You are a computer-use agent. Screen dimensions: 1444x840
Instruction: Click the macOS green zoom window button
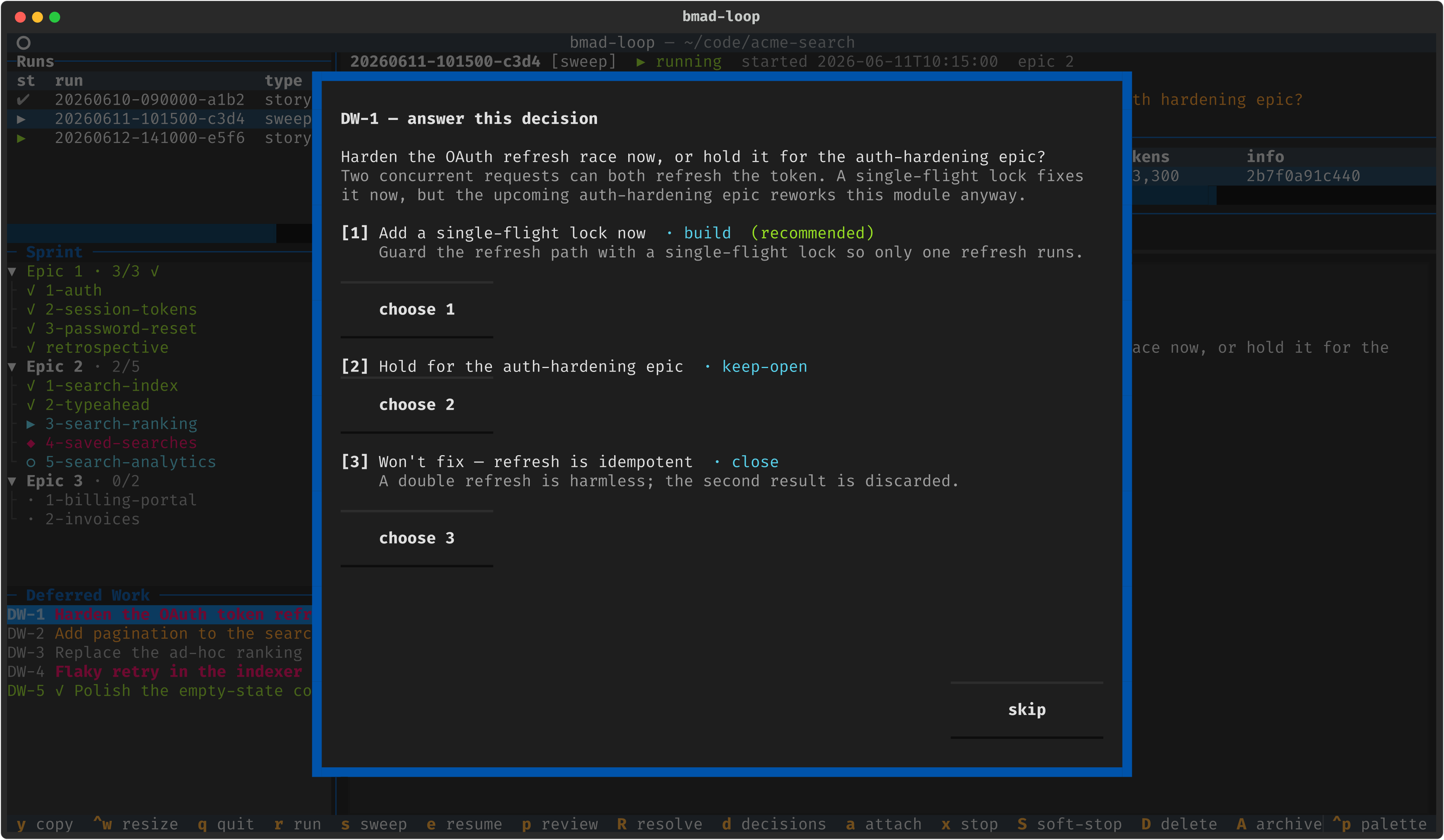[55, 17]
